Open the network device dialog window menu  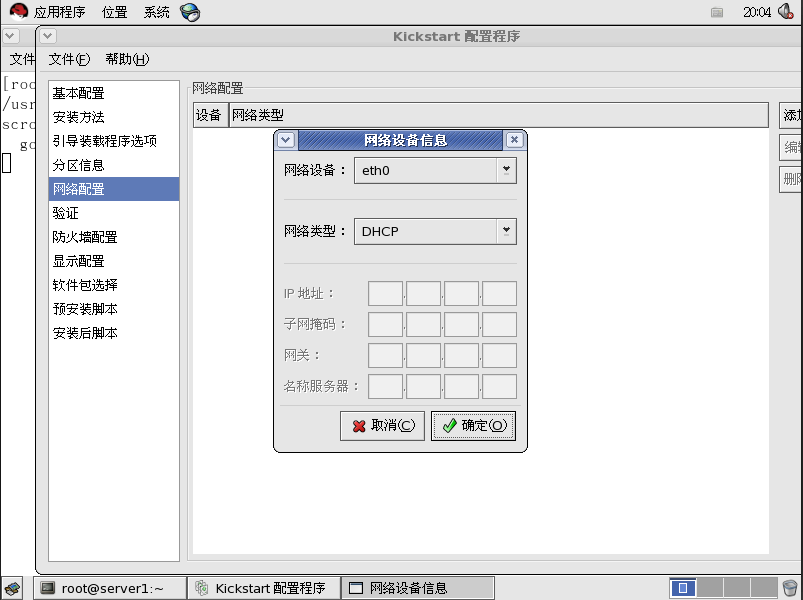click(286, 140)
